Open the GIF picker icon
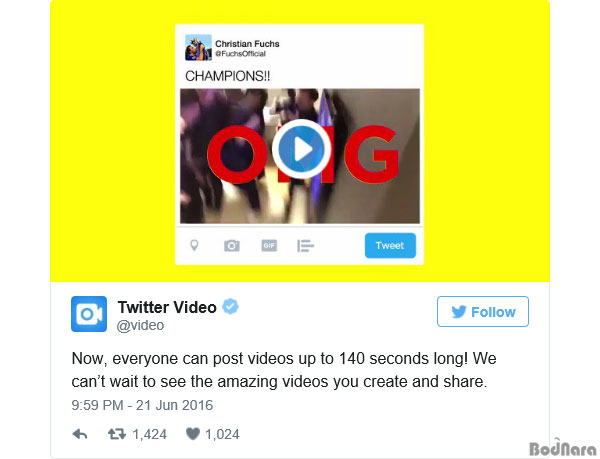 269,246
